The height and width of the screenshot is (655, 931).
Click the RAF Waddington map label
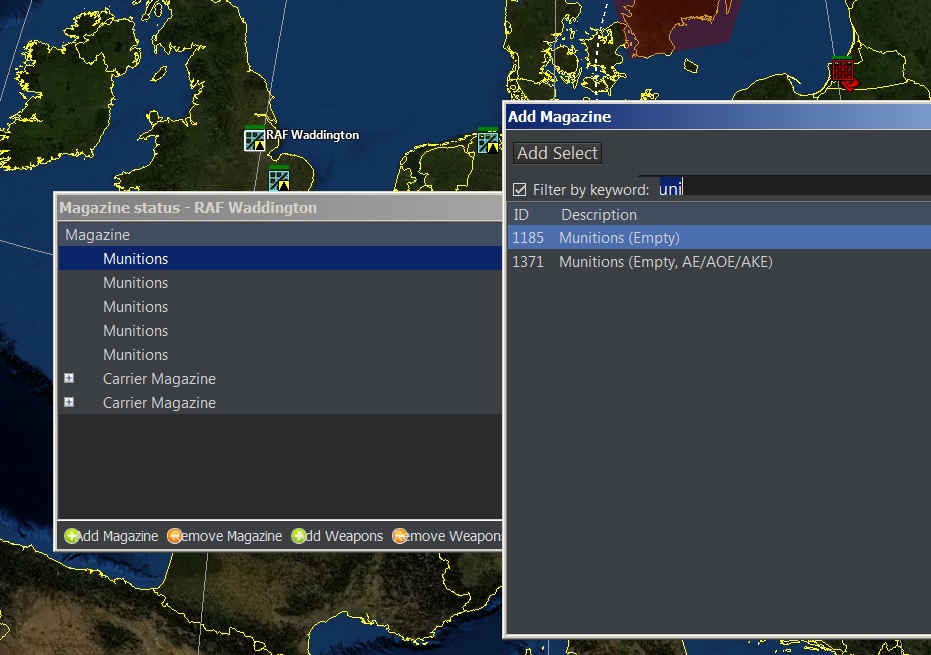click(312, 135)
